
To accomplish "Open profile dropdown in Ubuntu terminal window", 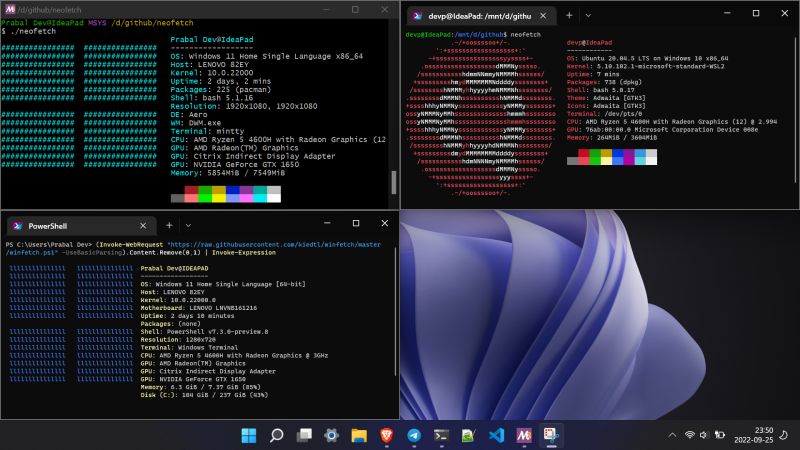I will (x=588, y=15).
